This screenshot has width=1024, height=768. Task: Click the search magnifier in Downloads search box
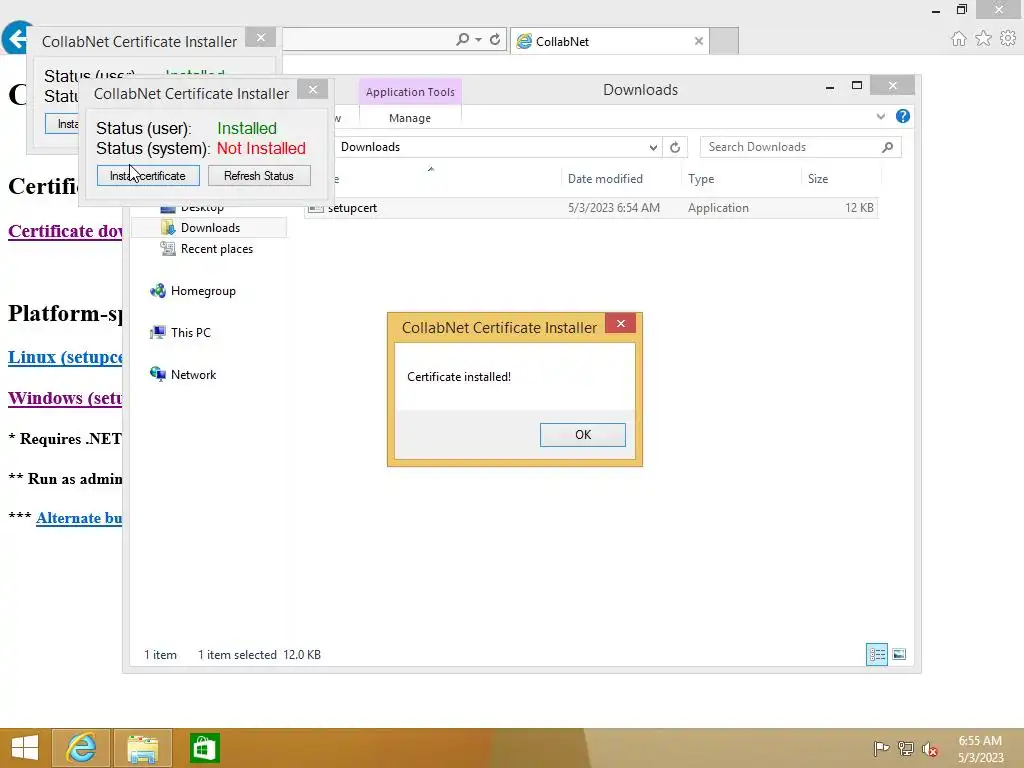[x=887, y=148]
